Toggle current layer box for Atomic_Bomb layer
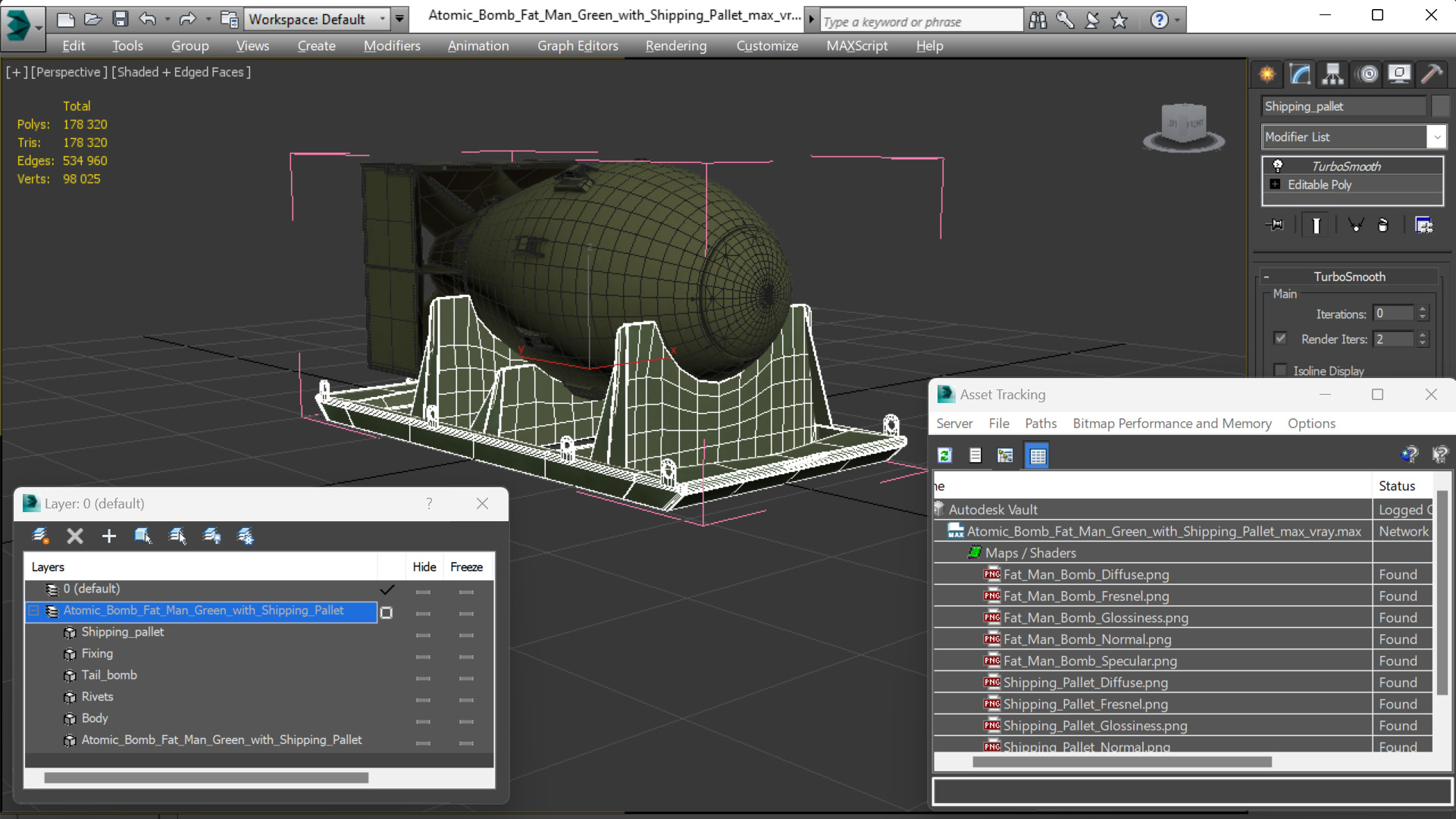This screenshot has width=1456, height=819. pyautogui.click(x=387, y=612)
